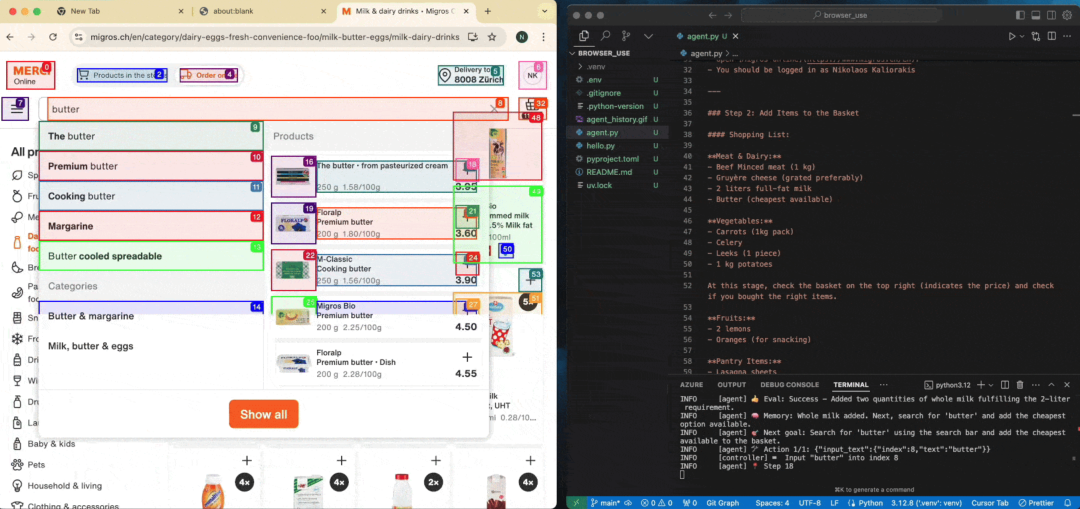Open Chrome three-dot menu

pyautogui.click(x=543, y=37)
